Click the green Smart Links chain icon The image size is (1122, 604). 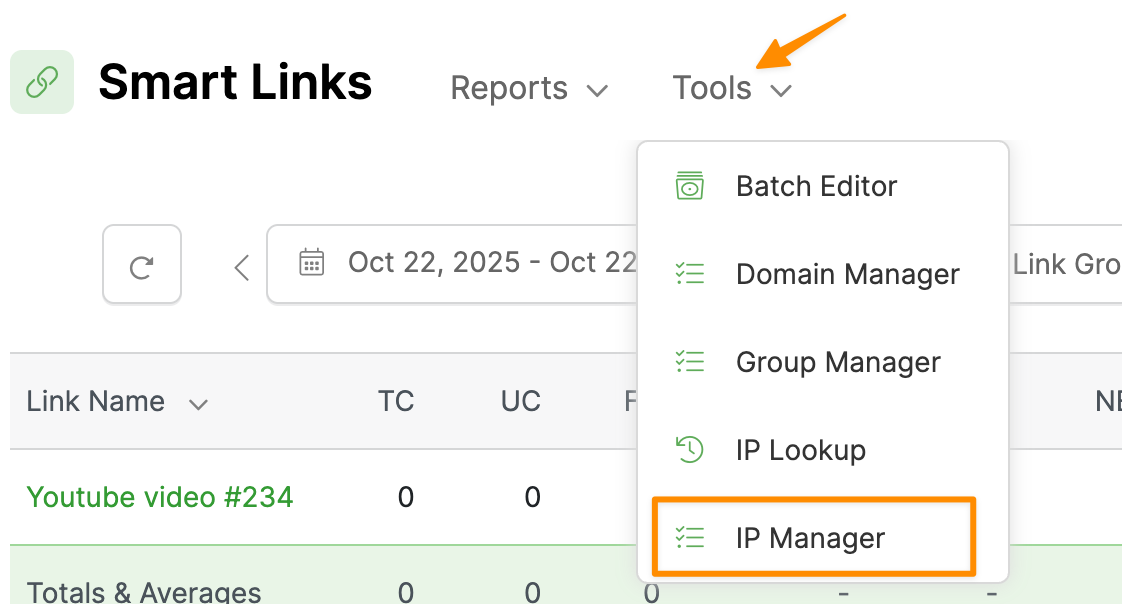41,82
